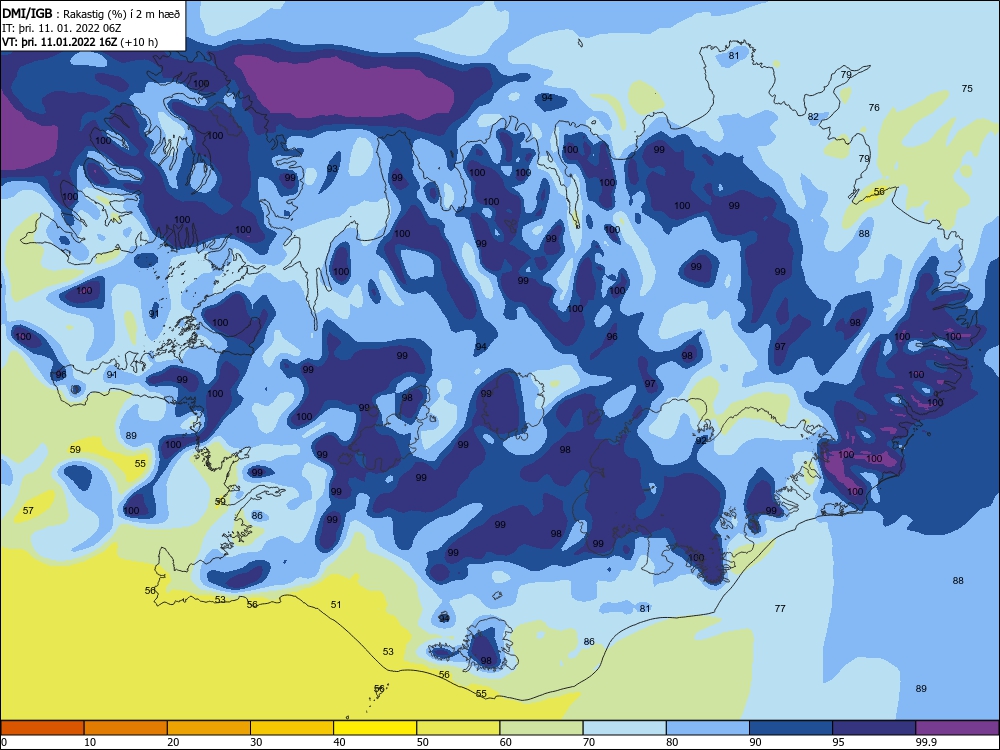Image resolution: width=1000 pixels, height=750 pixels.
Task: Click the legend tick label "10"
Action: click(90, 742)
